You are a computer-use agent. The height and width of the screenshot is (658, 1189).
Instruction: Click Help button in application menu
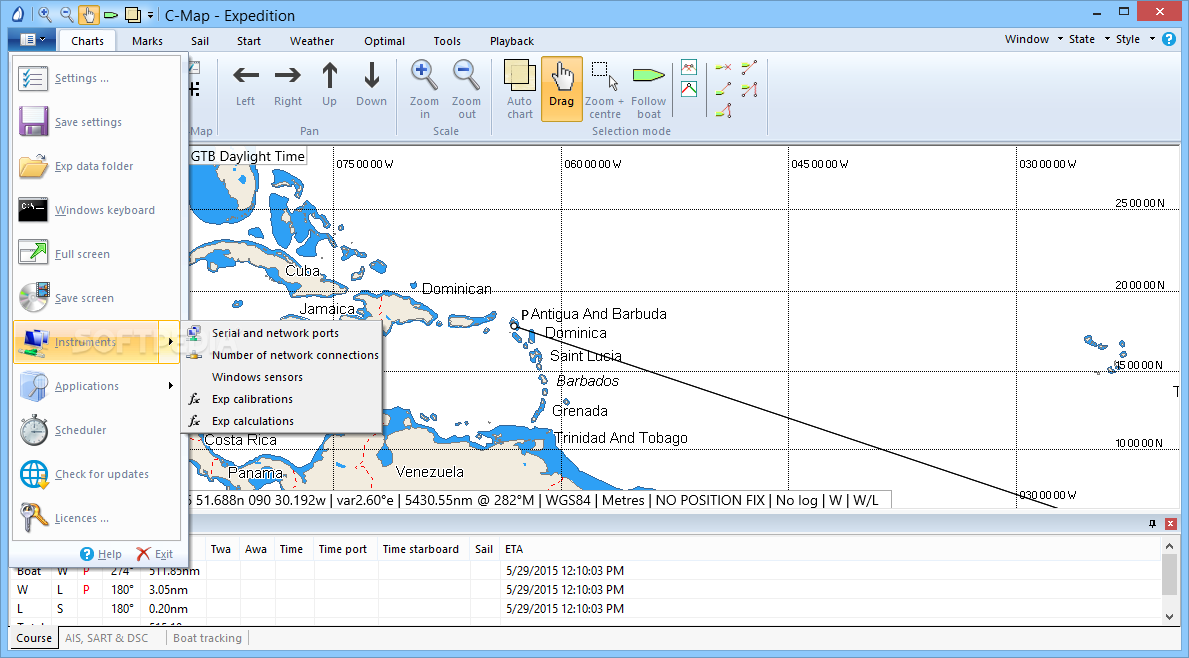click(101, 554)
